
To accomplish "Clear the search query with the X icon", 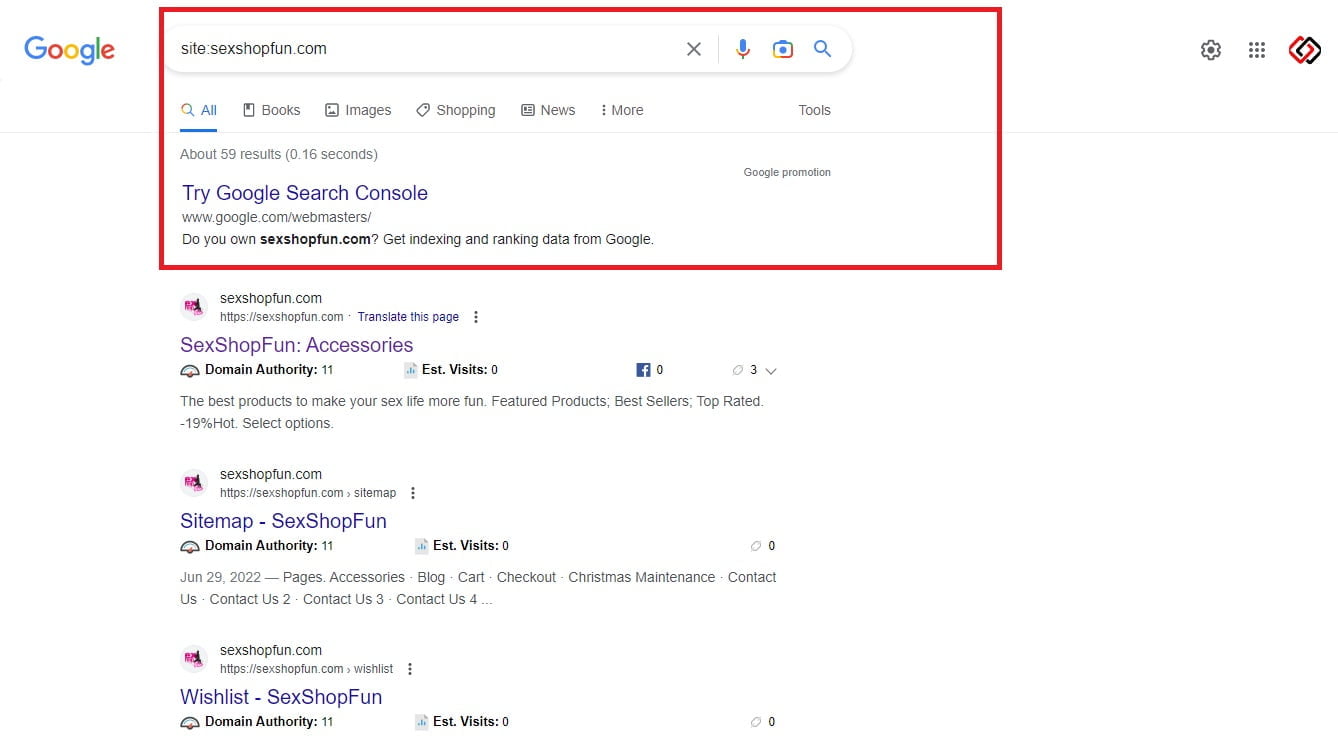I will click(x=693, y=49).
